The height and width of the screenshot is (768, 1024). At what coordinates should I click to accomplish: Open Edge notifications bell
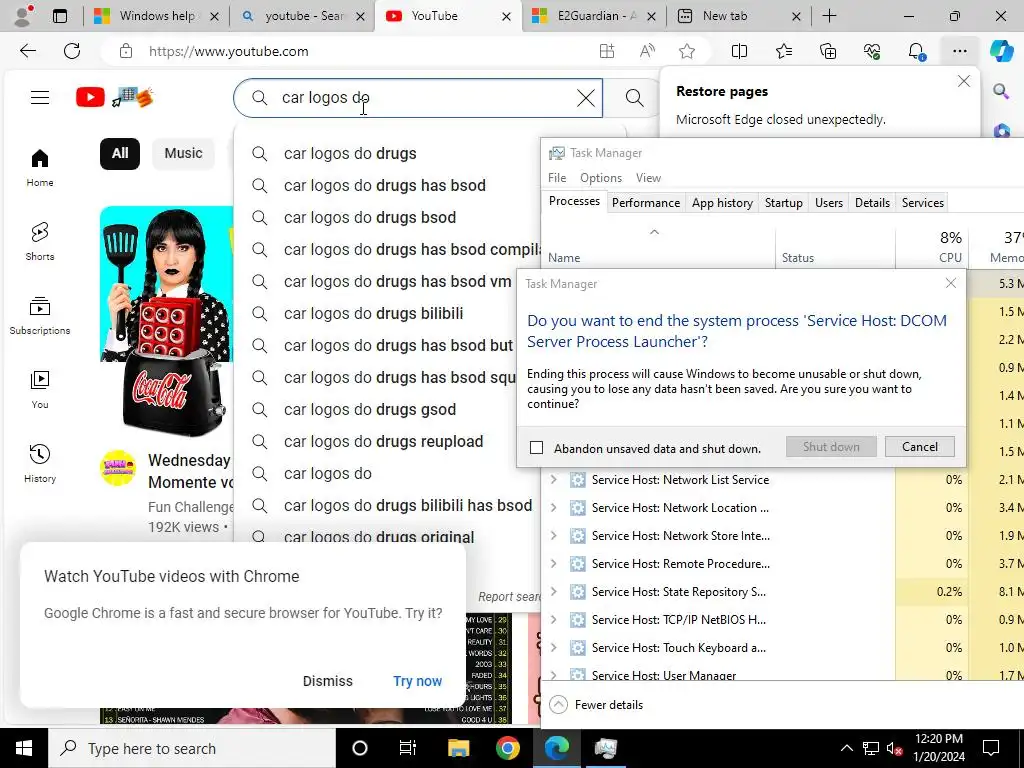point(916,51)
